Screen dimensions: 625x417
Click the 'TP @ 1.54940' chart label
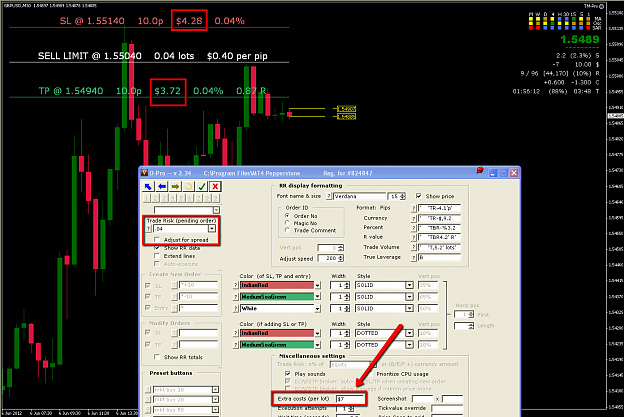(71, 91)
